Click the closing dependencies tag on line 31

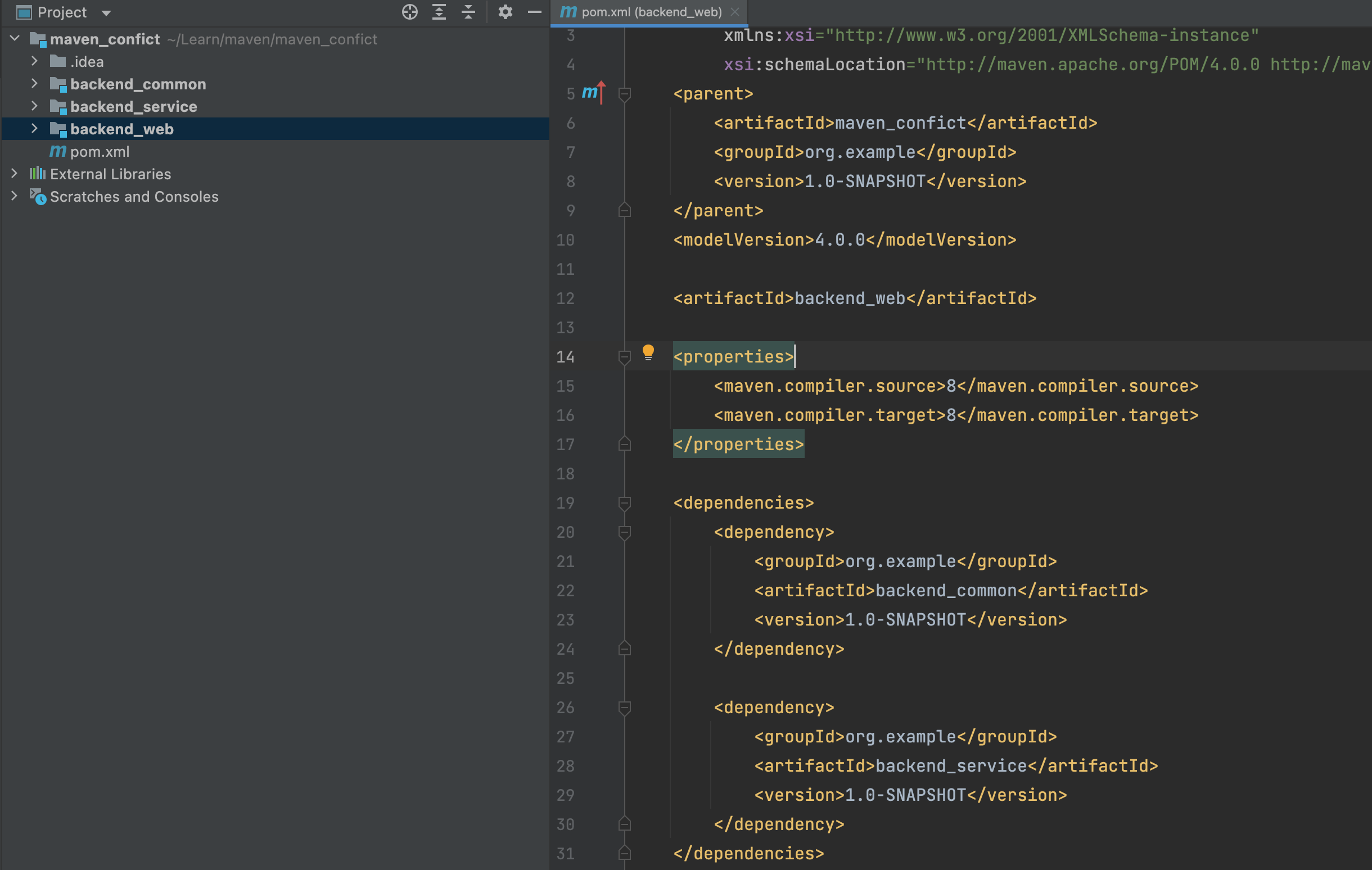[748, 854]
